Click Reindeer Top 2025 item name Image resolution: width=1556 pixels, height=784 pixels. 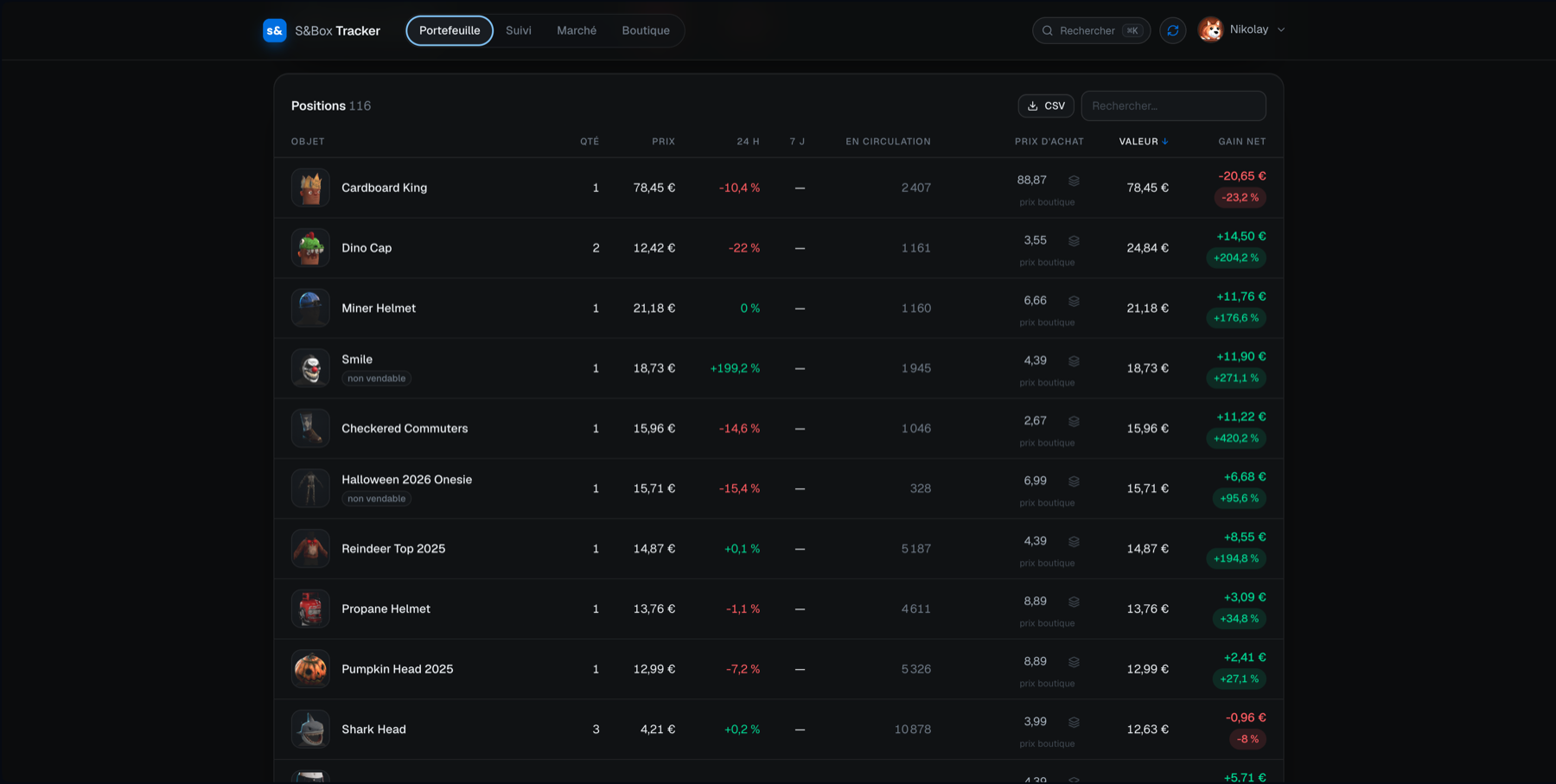(393, 549)
